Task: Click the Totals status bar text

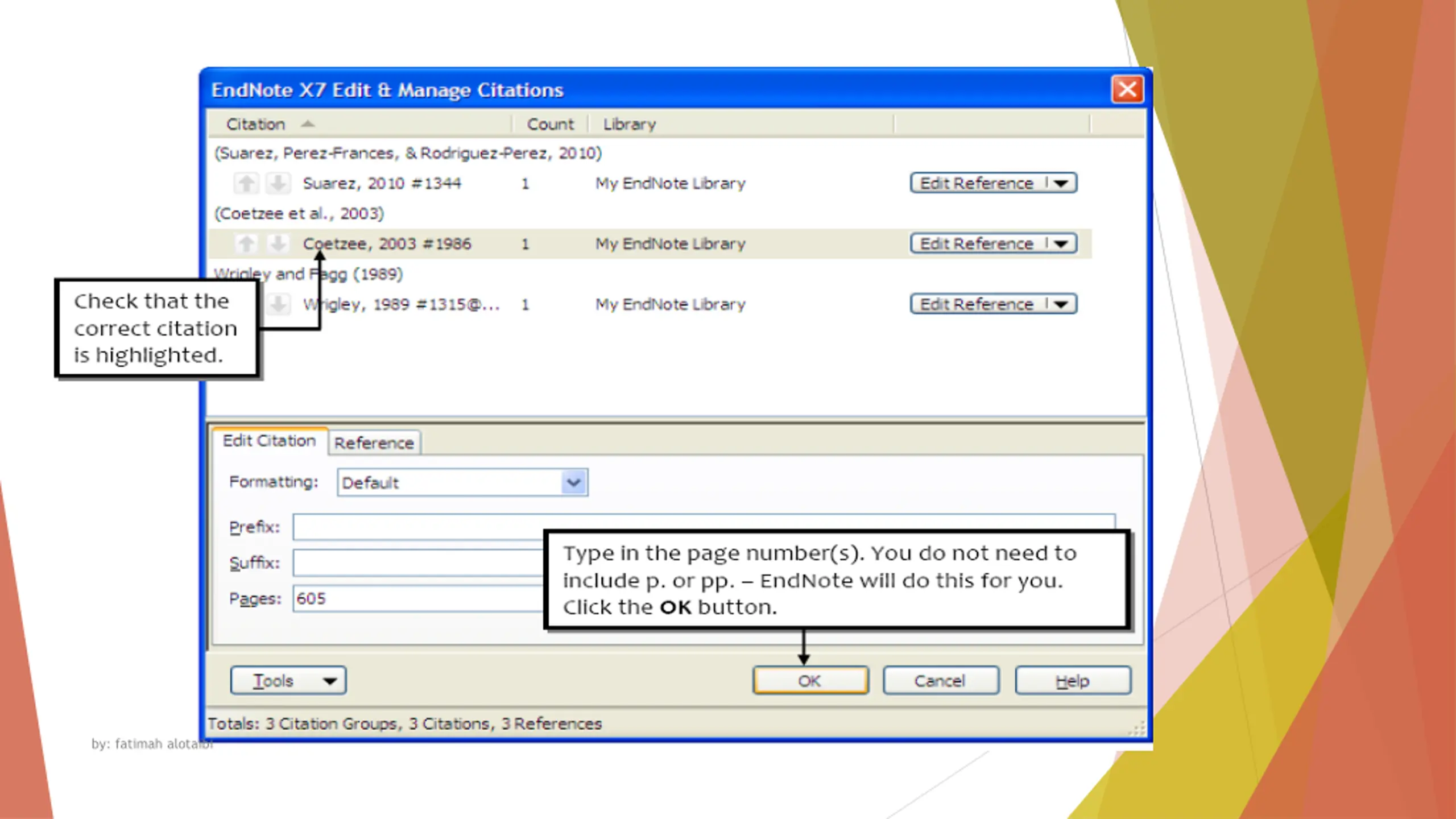Action: tap(404, 724)
